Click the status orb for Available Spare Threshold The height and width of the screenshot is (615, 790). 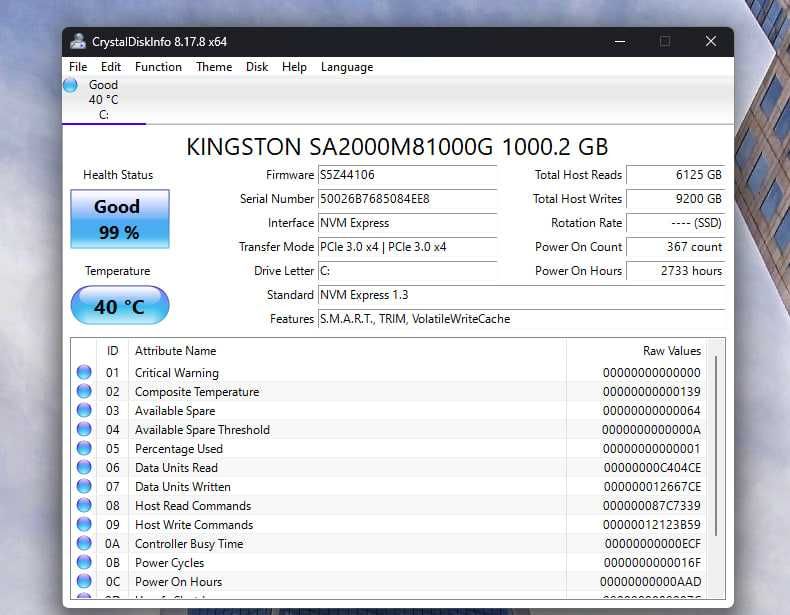click(84, 429)
